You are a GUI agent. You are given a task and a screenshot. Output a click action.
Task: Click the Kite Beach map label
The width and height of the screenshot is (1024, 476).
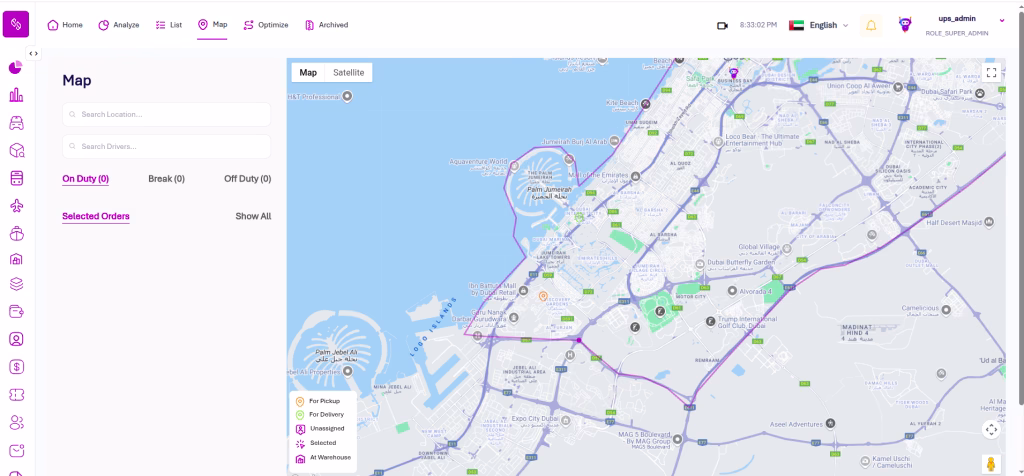[x=622, y=103]
